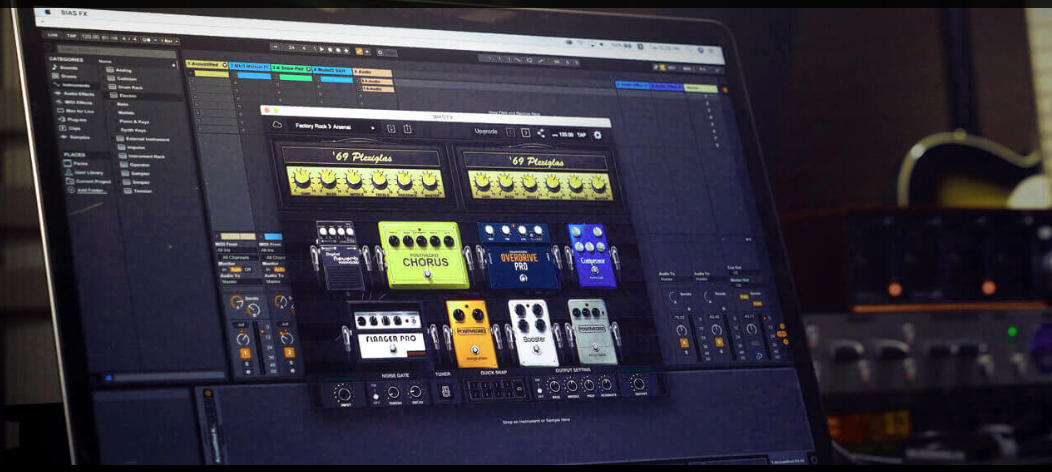Toggle the orange pedal footswitch

474,350
